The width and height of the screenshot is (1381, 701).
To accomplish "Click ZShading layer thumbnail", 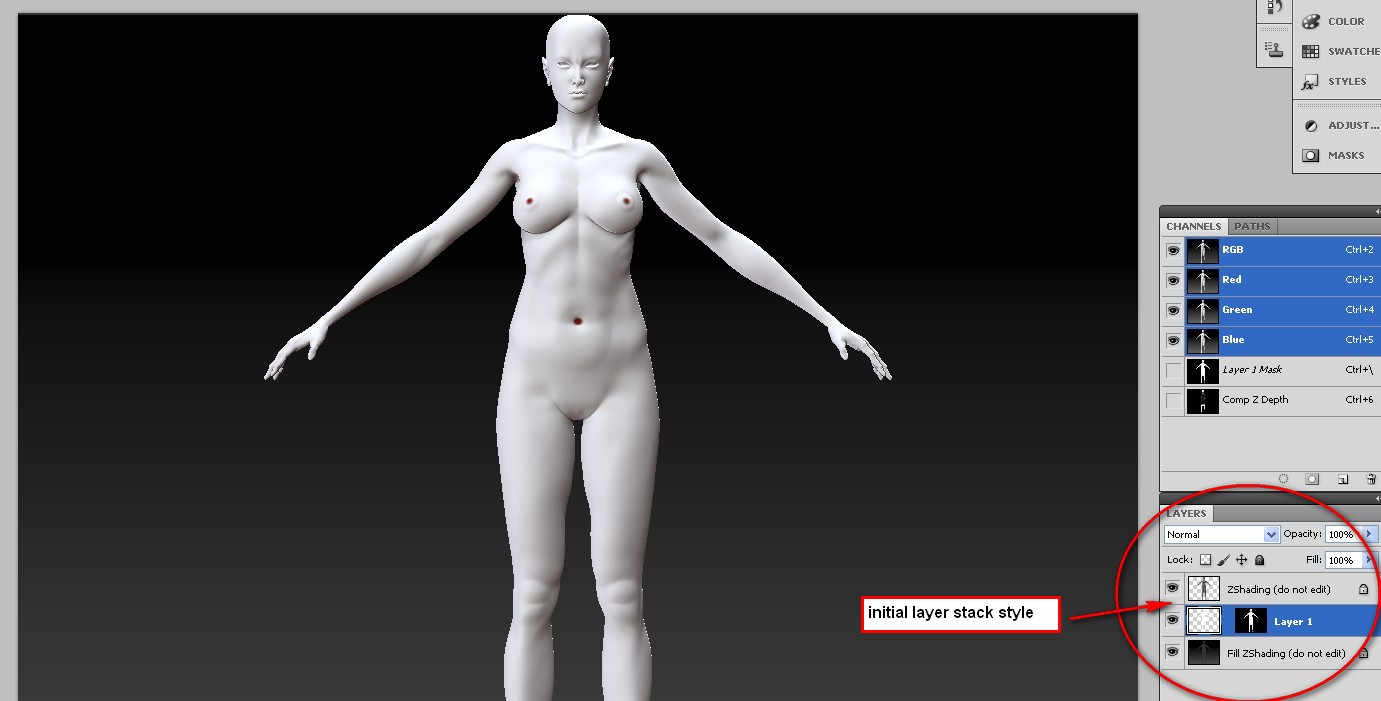I will pos(1203,589).
